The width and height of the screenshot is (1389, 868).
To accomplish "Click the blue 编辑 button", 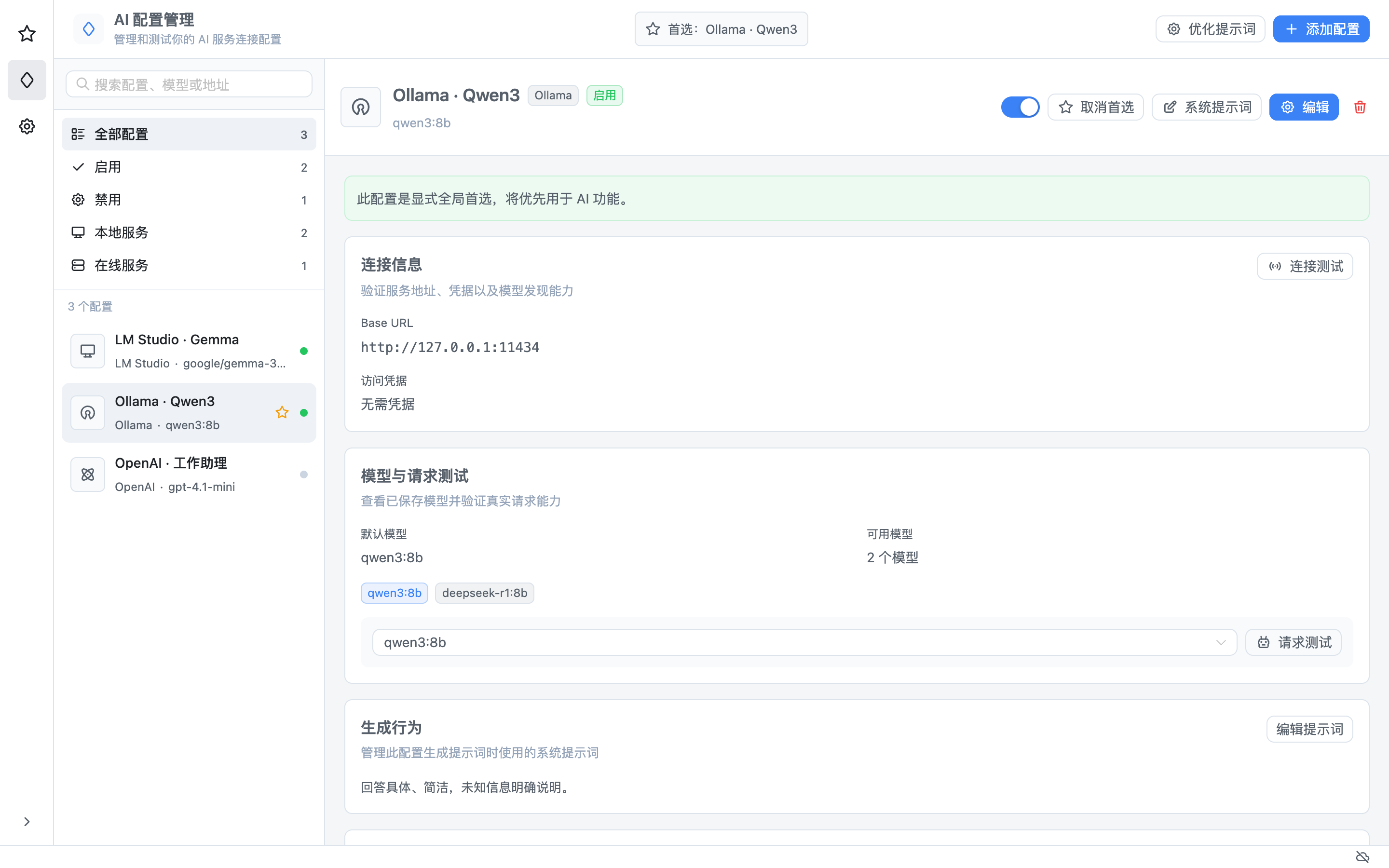I will click(x=1304, y=107).
